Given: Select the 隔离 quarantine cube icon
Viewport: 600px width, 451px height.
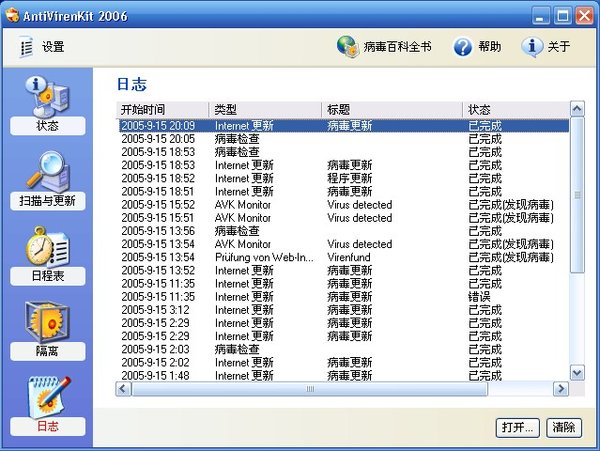Looking at the screenshot, I should tap(47, 321).
